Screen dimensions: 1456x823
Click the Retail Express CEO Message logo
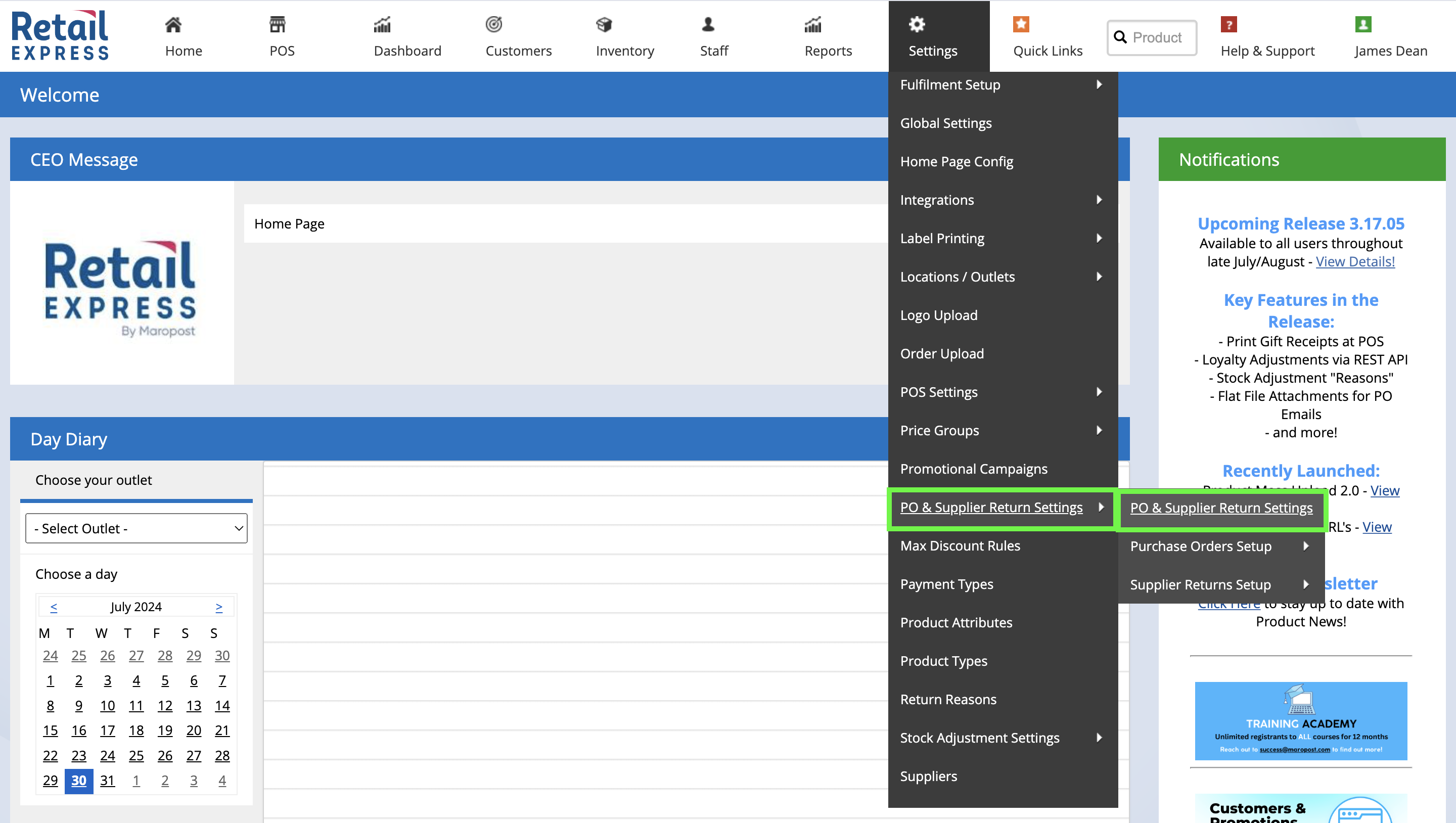click(x=120, y=288)
